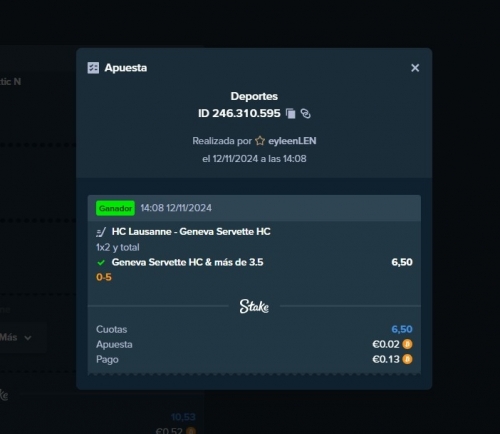Click the Stake logo in the receipt

(x=254, y=306)
